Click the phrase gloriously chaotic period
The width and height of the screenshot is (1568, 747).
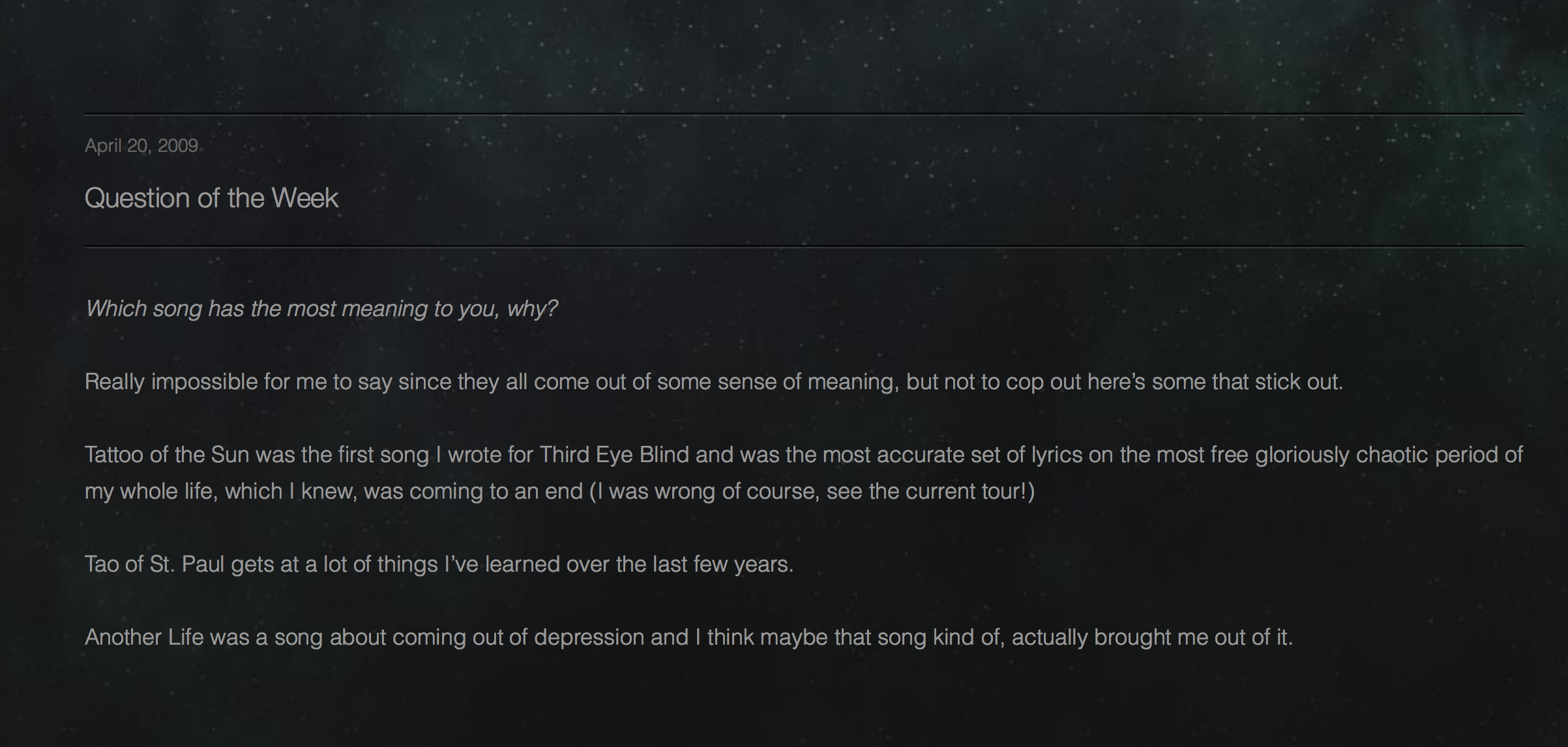click(x=1376, y=454)
